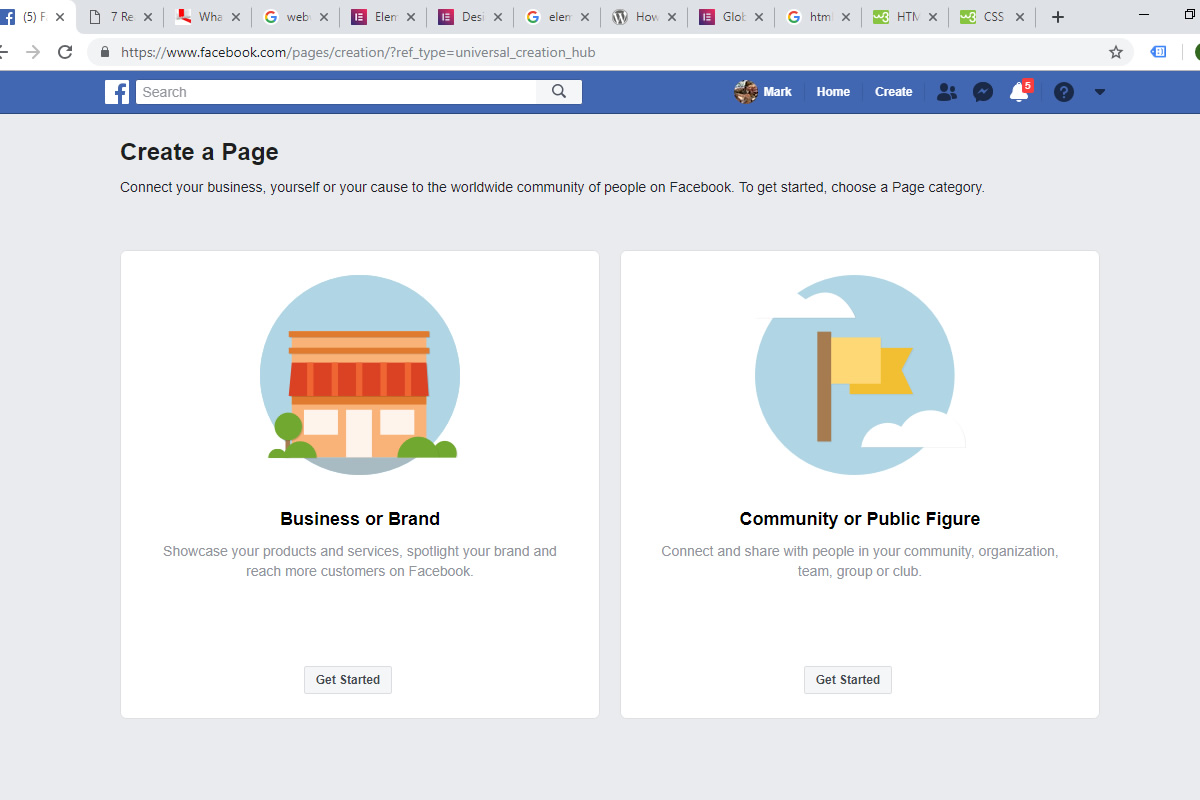This screenshot has height=800, width=1200.
Task: Open the Notifications bell icon
Action: pyautogui.click(x=1019, y=92)
